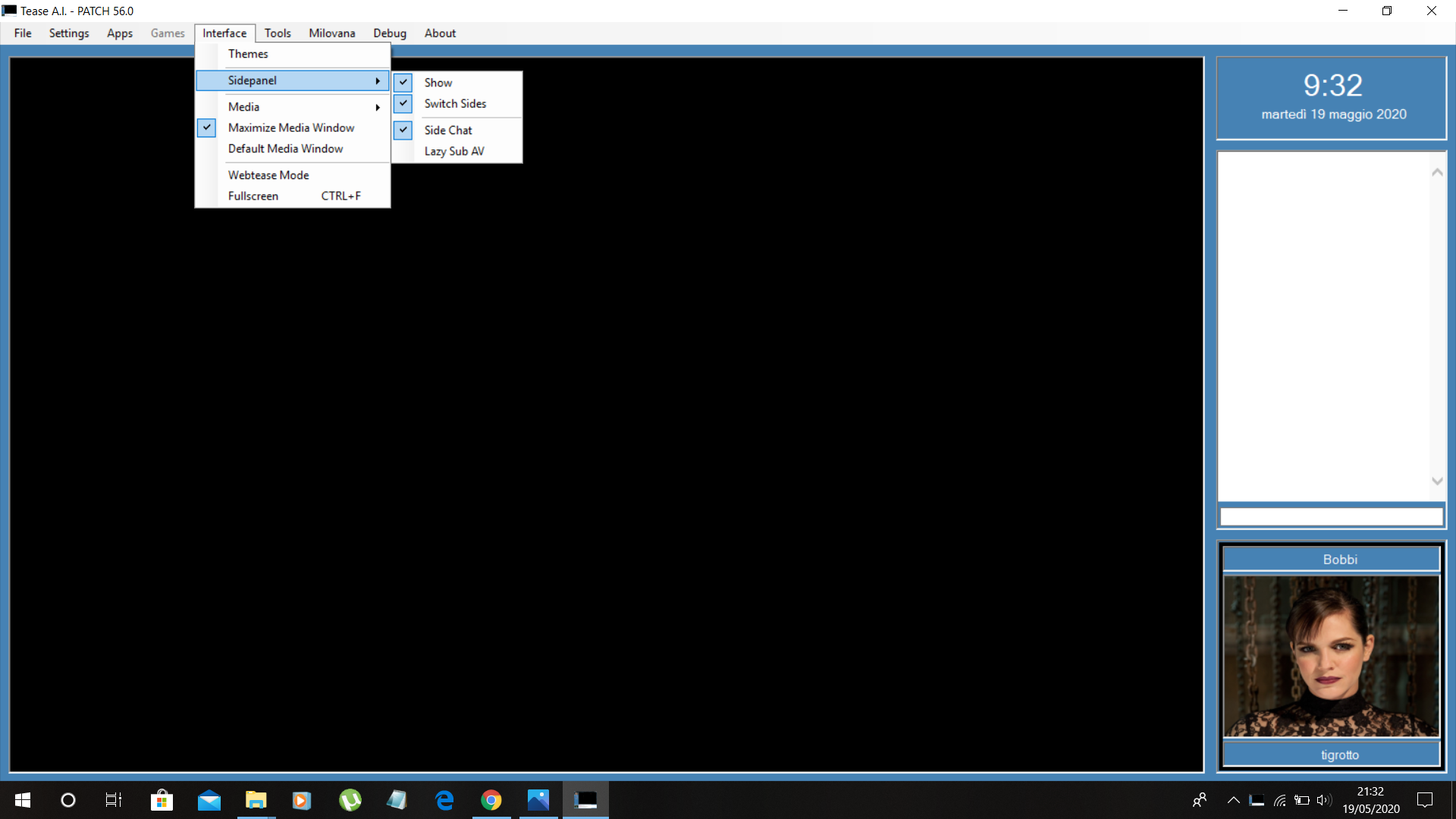
Task: Open the Settings menu
Action: point(69,33)
